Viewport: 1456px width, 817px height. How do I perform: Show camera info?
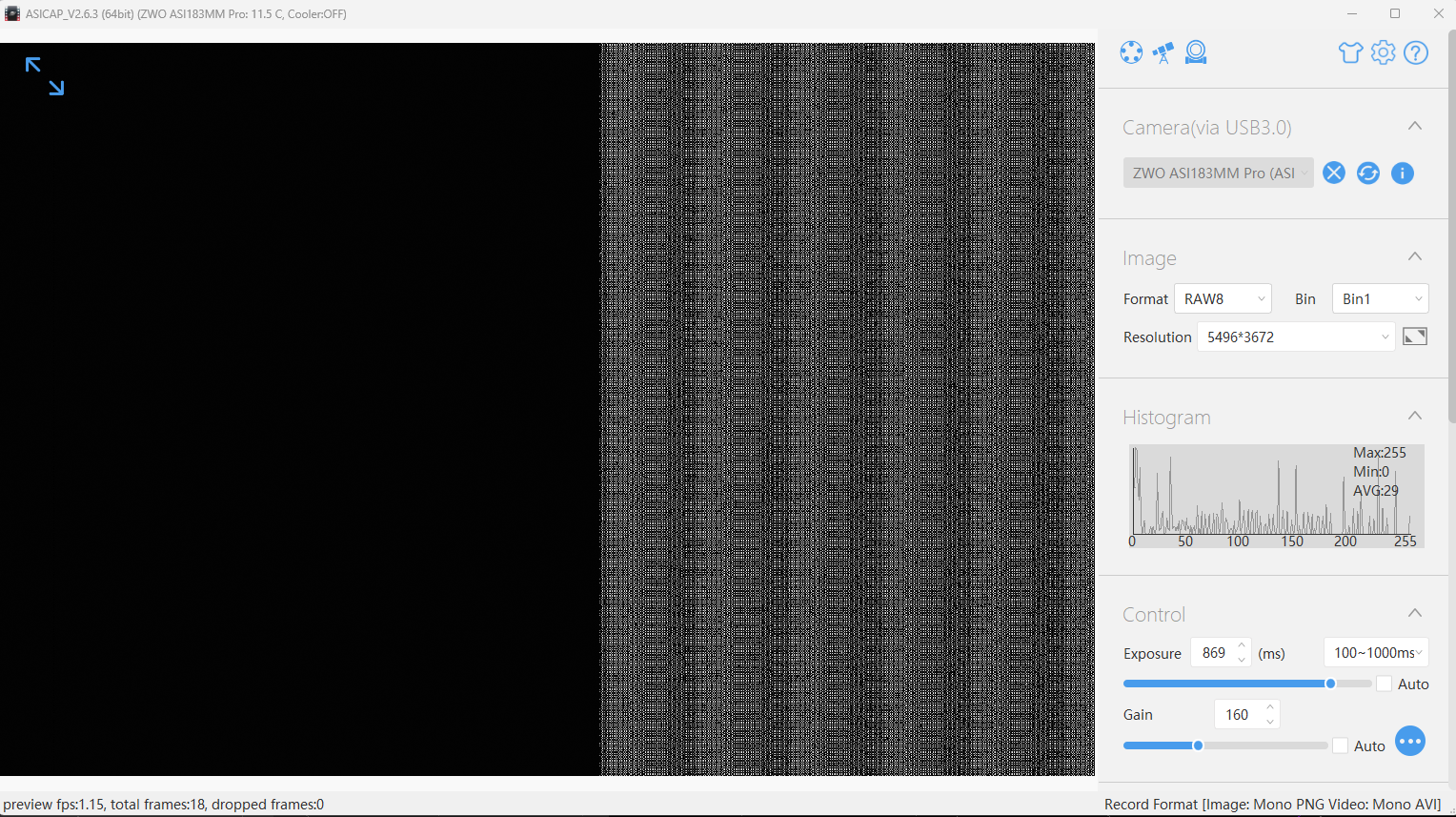coord(1403,173)
